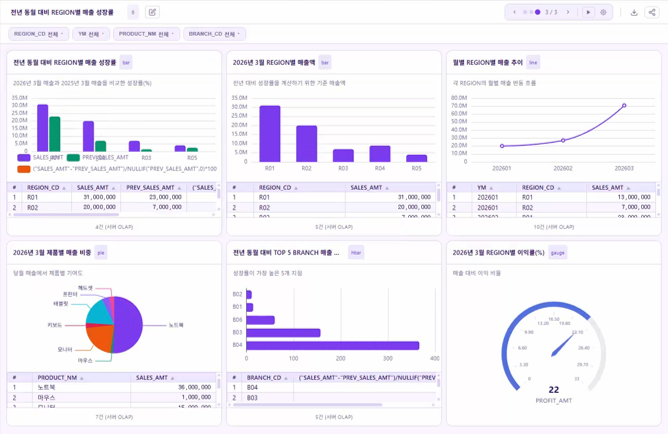Click the dashboard title 전년 동월 대비 REGION별 매출 성장률
The height and width of the screenshot is (434, 668).
pyautogui.click(x=62, y=12)
